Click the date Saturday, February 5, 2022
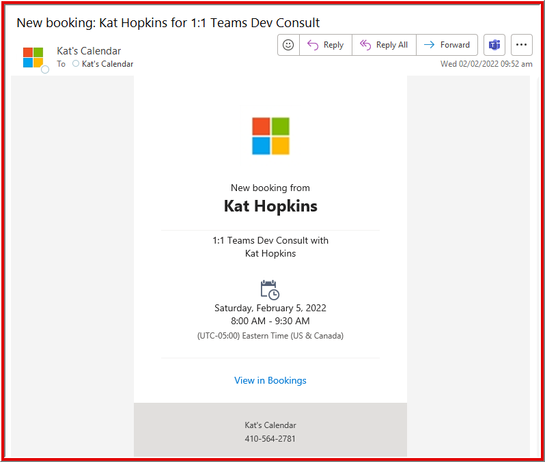The height and width of the screenshot is (462, 545). (x=270, y=308)
